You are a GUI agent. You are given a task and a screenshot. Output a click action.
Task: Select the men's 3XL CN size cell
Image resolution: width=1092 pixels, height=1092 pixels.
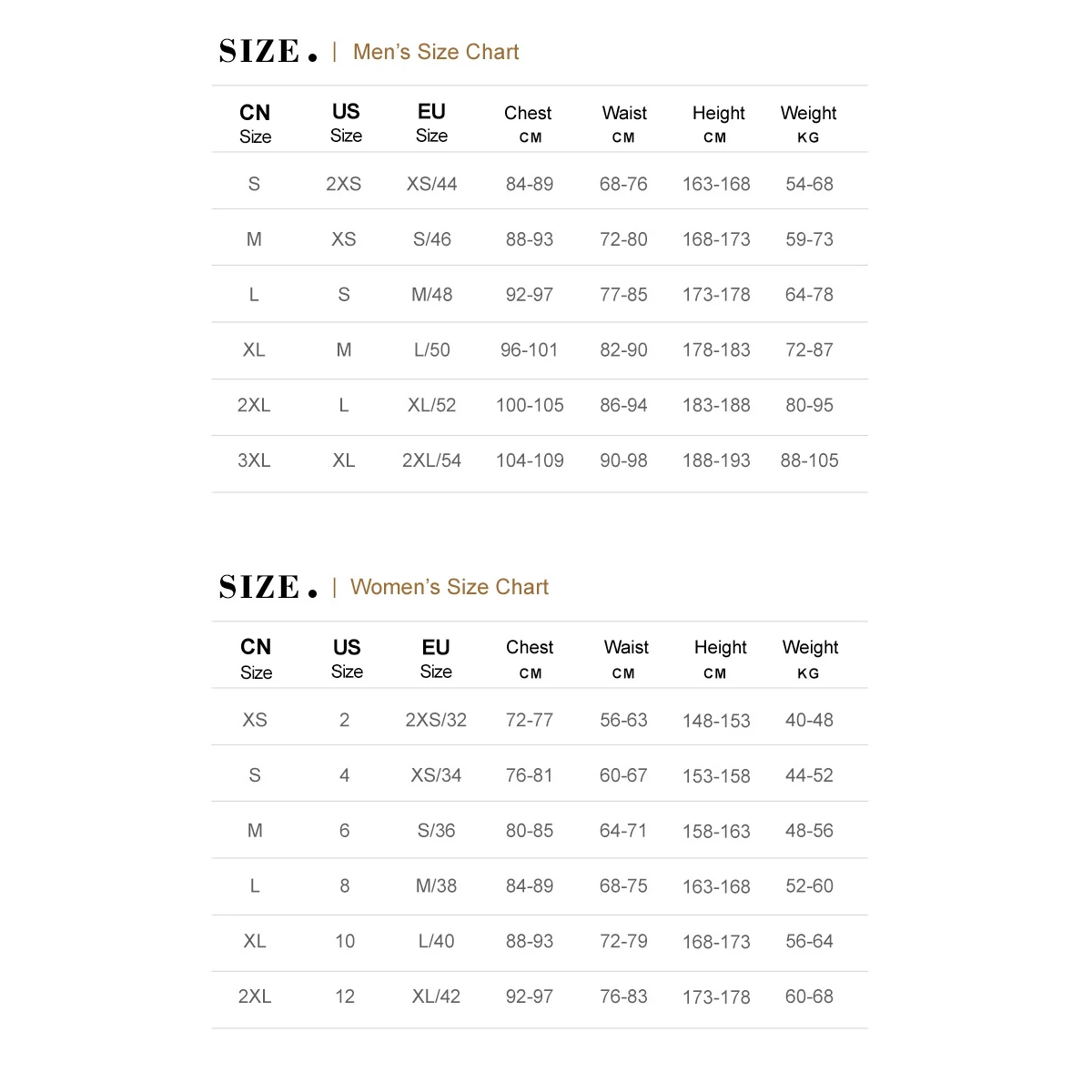pos(254,460)
